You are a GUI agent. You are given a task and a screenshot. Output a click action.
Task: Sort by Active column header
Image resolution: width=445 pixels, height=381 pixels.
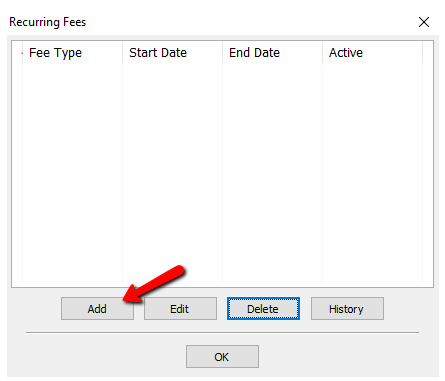(372, 53)
